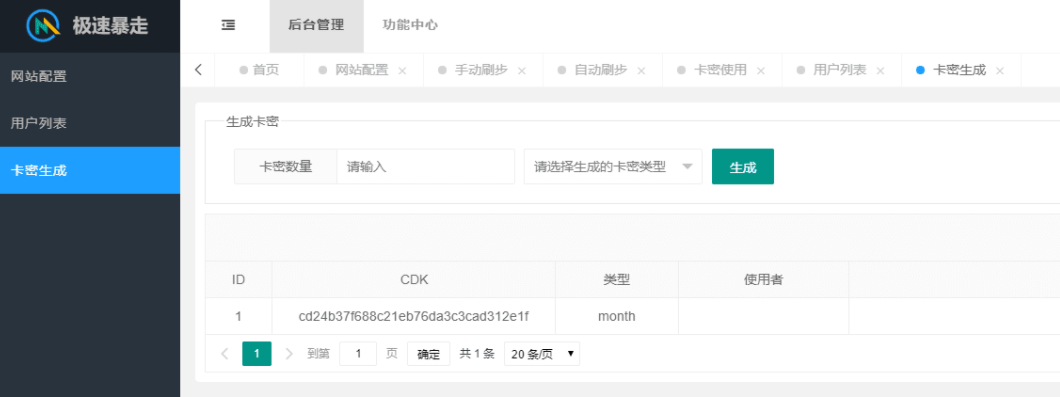Screen dimensions: 1060x397
Task: Click the 类型 column header
Action: coord(617,279)
